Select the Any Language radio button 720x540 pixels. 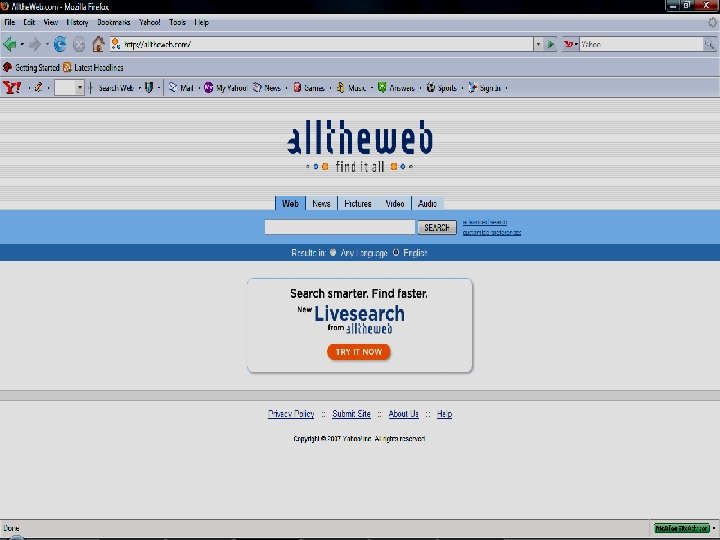pos(333,253)
